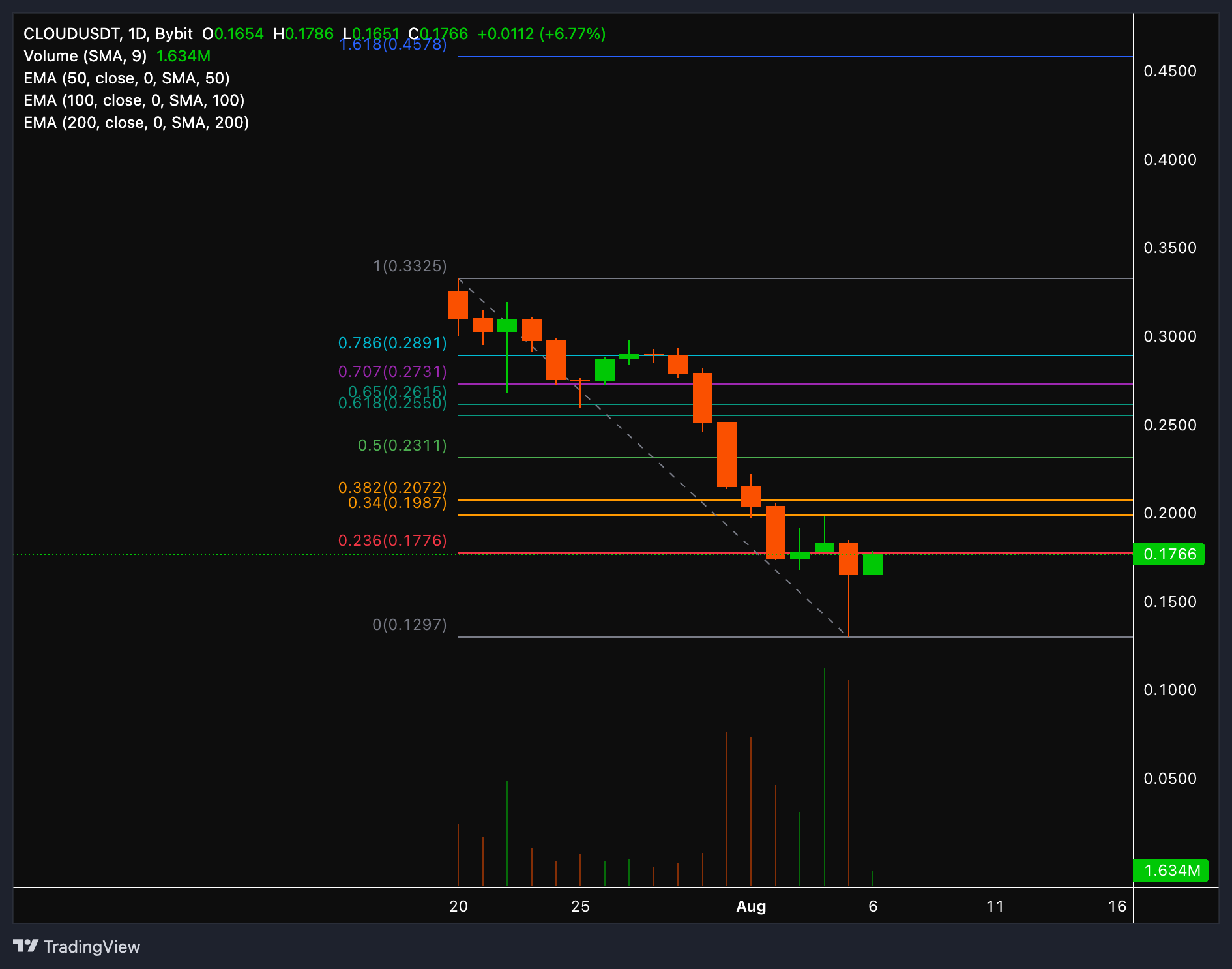Viewport: 1232px width, 969px height.
Task: Select the green 0.5(0.2311) Fibonacci label
Action: [402, 445]
